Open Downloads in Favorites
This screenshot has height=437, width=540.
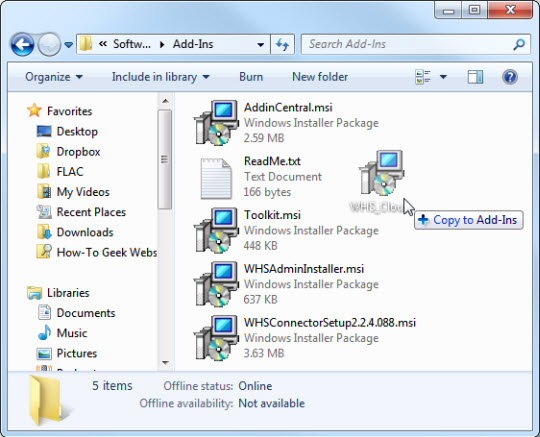click(x=85, y=232)
